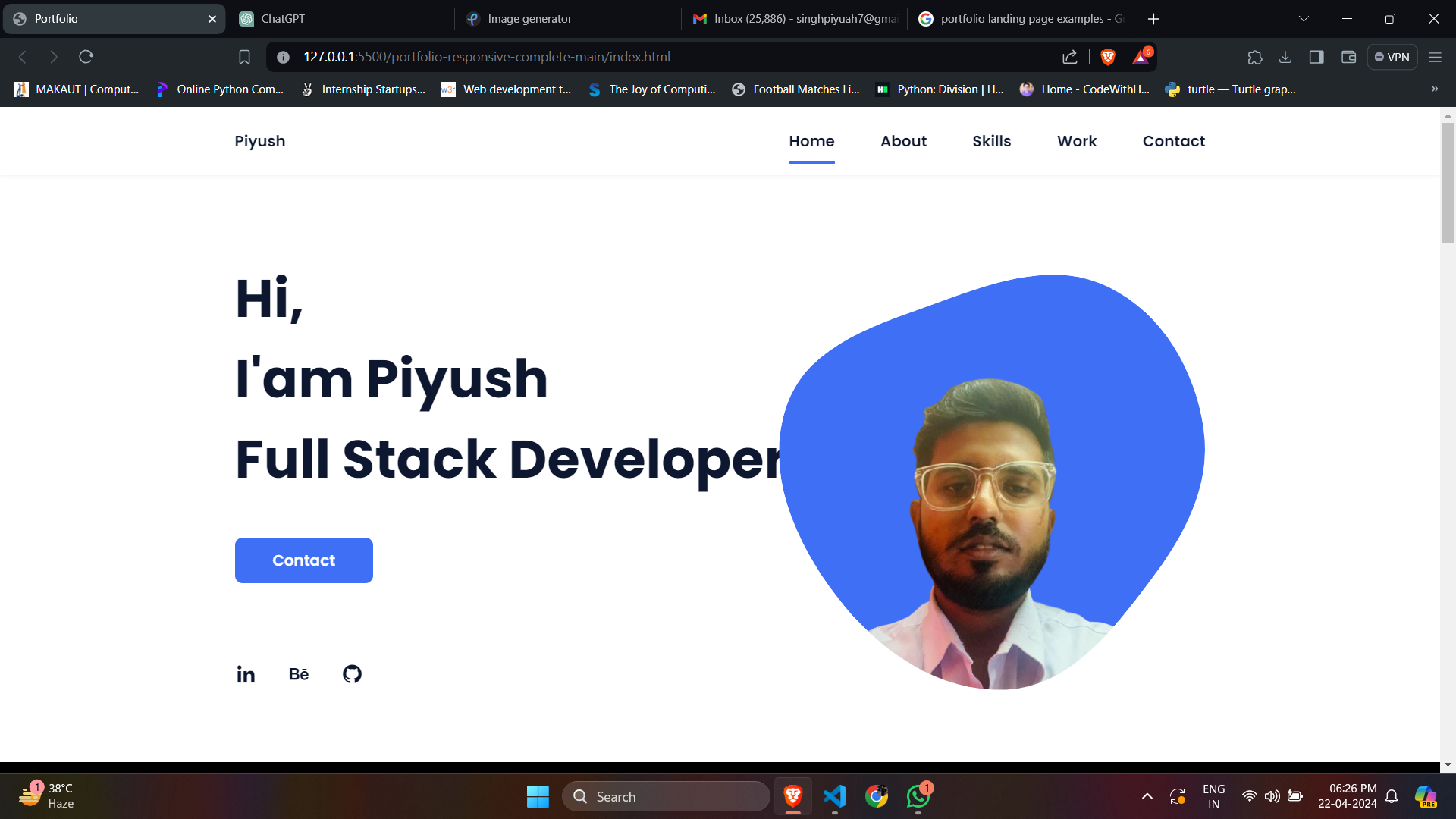Click the address bar URL field

(x=667, y=57)
